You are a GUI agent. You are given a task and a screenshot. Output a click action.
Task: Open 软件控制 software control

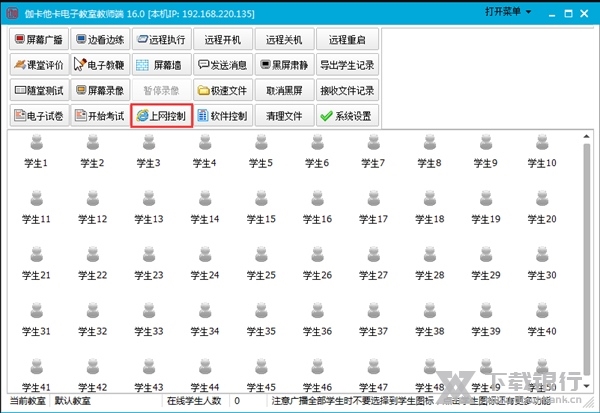click(223, 116)
